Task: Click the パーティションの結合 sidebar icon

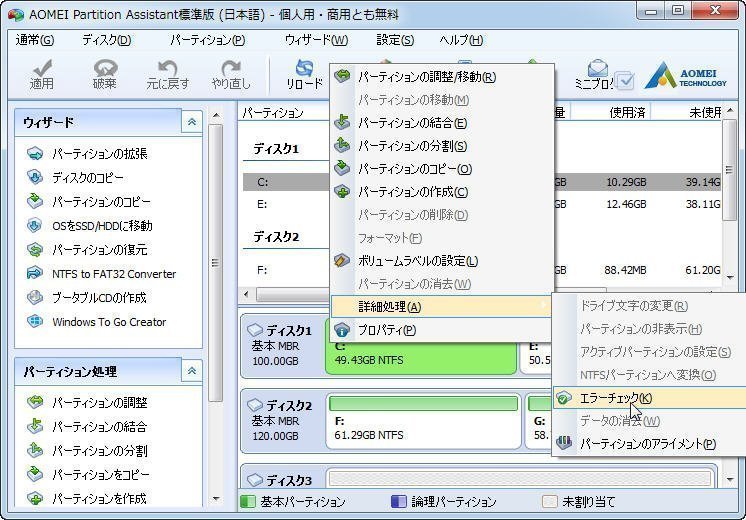Action: tap(35, 426)
